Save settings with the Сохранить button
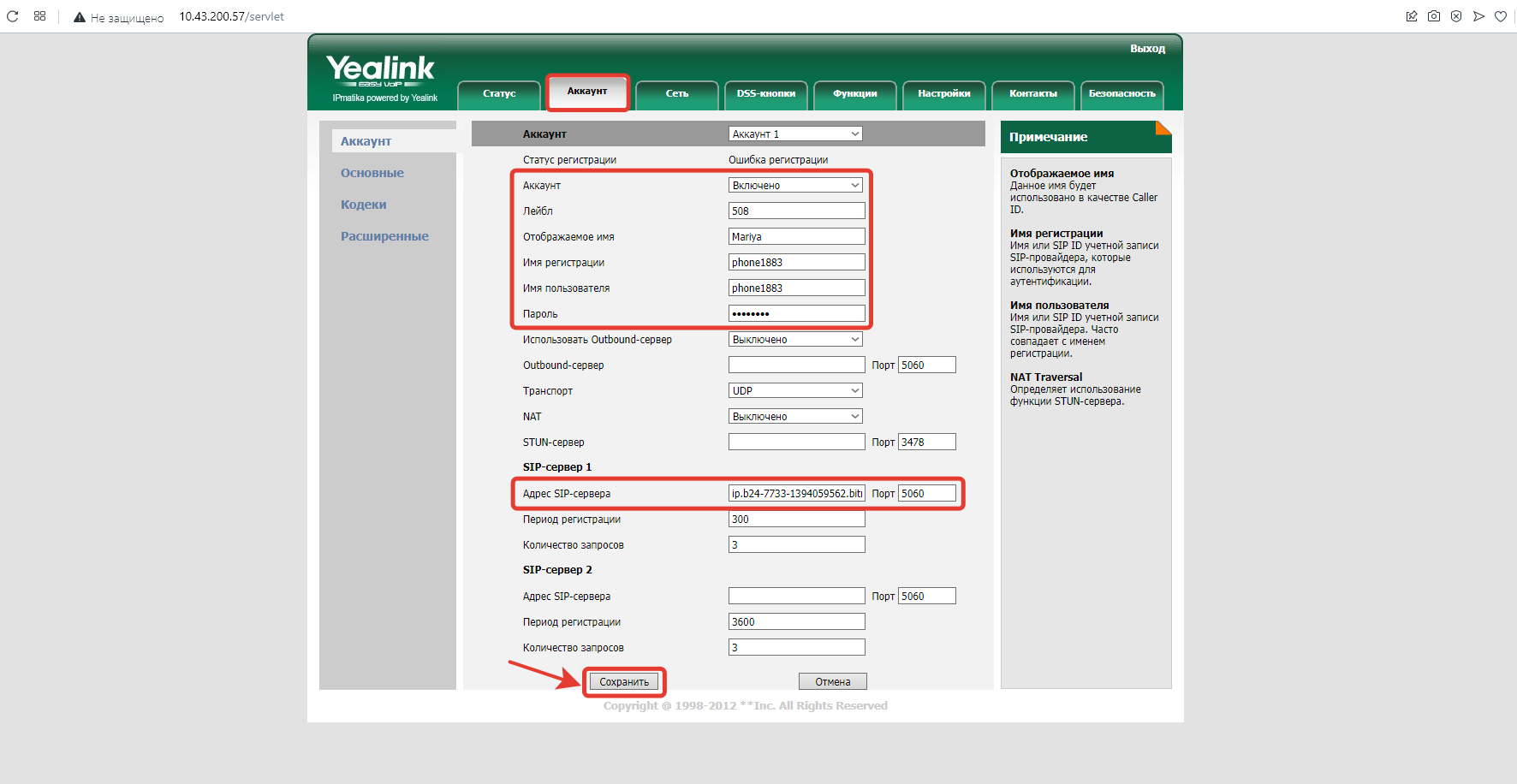The height and width of the screenshot is (784, 1517). click(624, 682)
